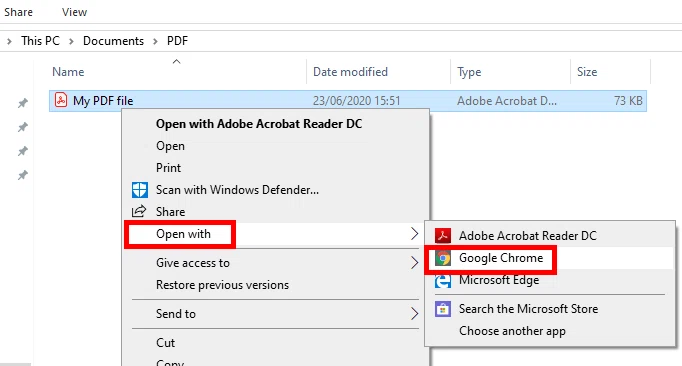The image size is (682, 366).
Task: Open the View ribbon tab
Action: [x=74, y=12]
